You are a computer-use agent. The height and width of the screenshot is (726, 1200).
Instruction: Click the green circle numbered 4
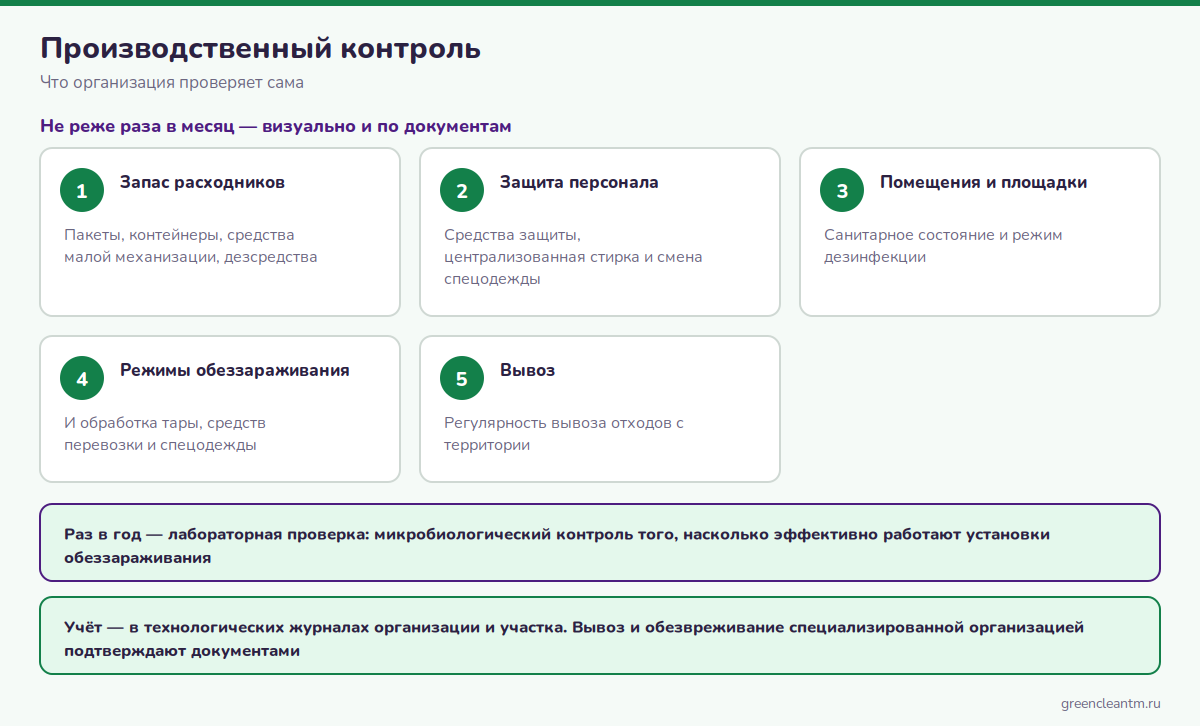82,379
